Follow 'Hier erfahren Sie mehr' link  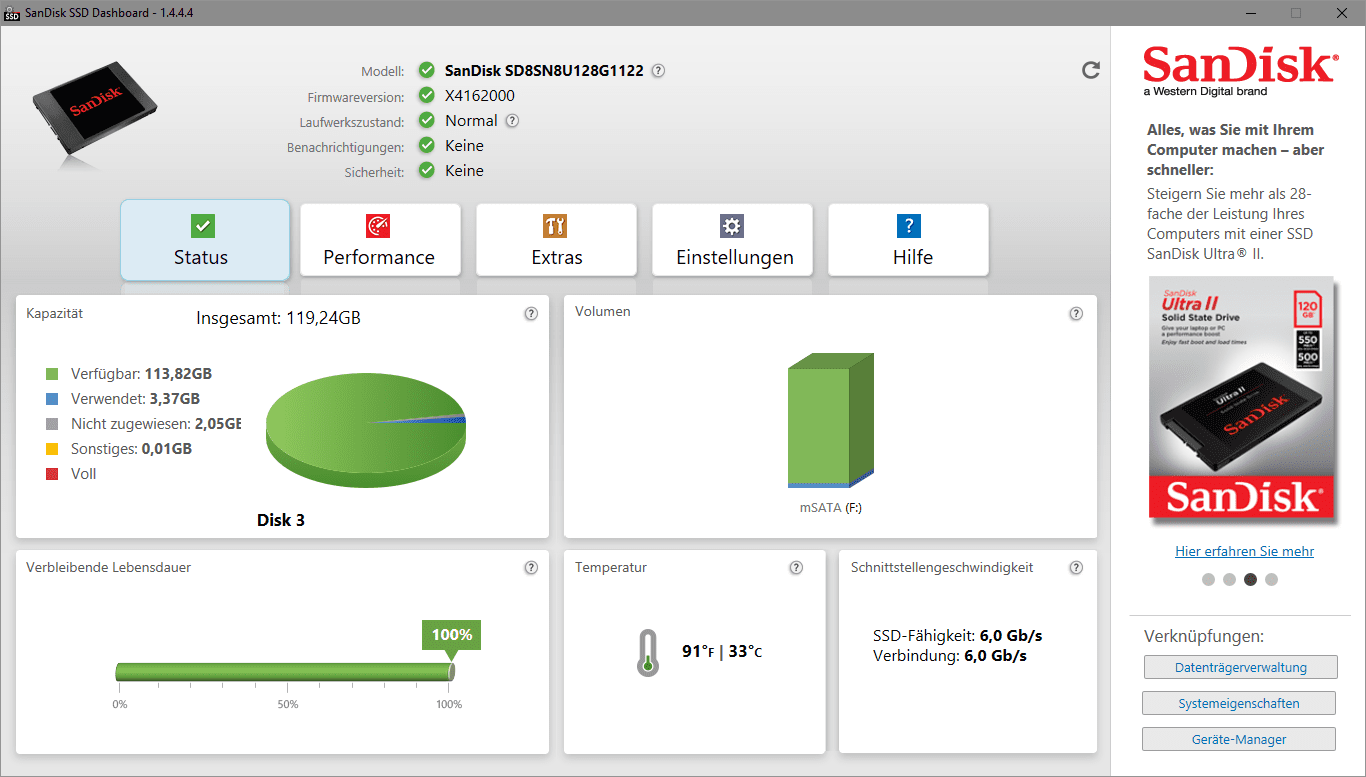tap(1244, 551)
